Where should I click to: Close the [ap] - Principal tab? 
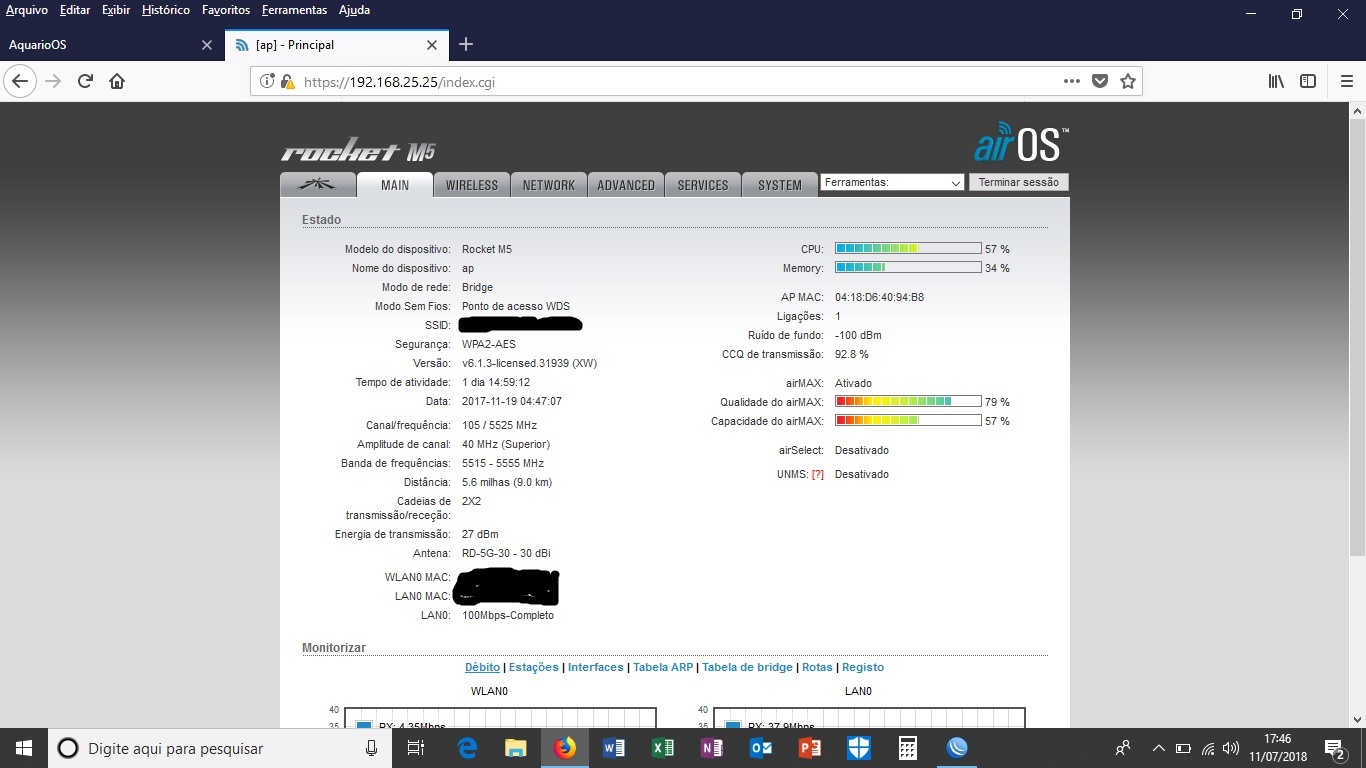432,45
